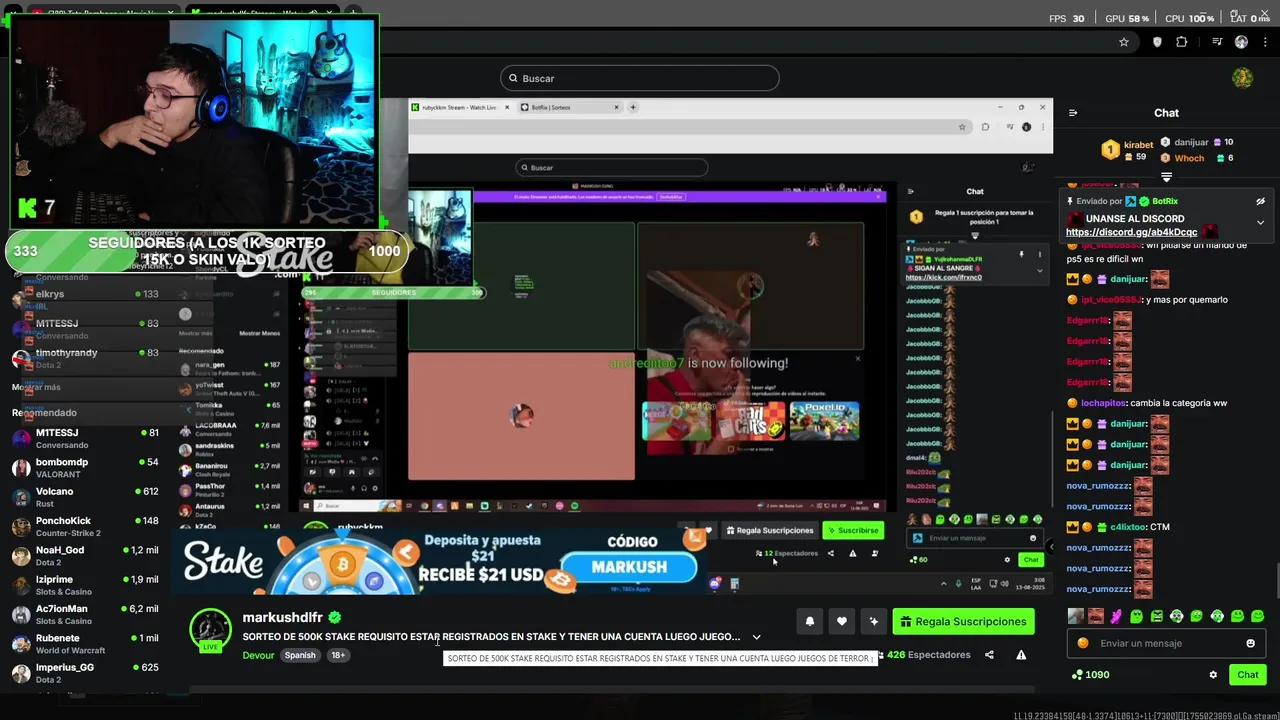Open M1TESSJ in the Recomendado list
This screenshot has width=1280, height=720.
(85, 439)
